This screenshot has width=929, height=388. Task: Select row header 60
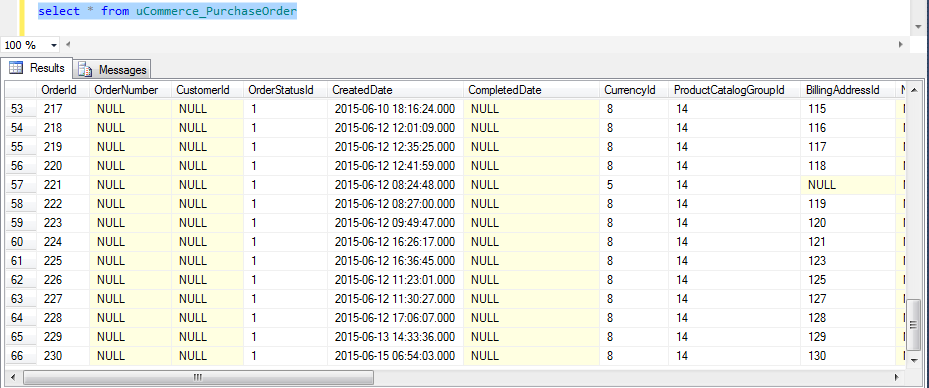coord(21,242)
